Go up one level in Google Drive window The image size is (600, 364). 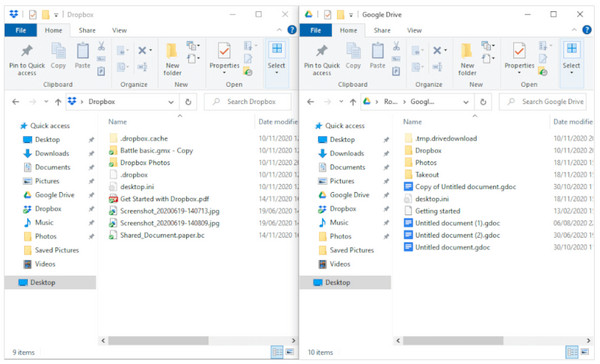pyautogui.click(x=353, y=102)
